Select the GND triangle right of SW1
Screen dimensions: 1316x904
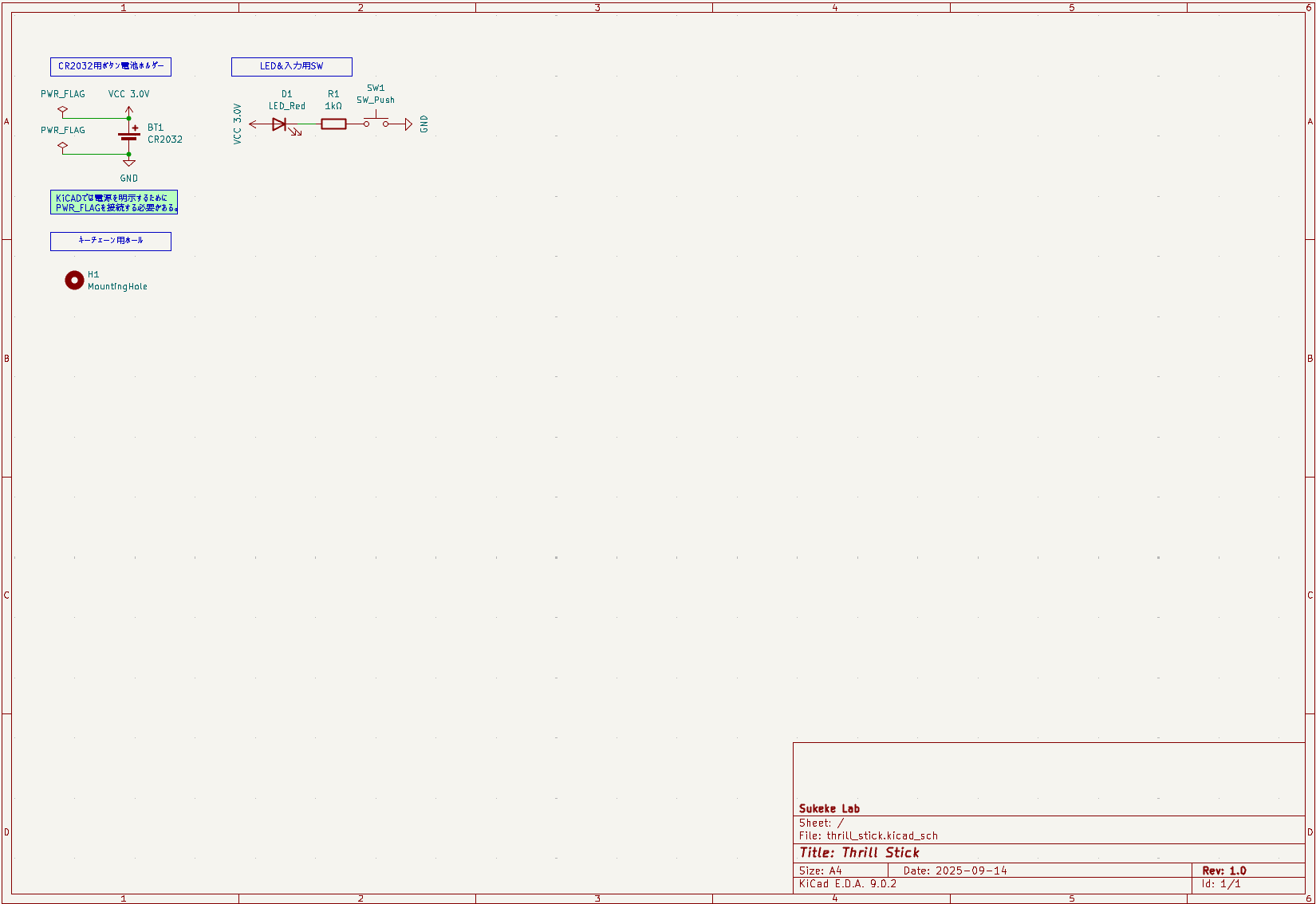pos(408,124)
